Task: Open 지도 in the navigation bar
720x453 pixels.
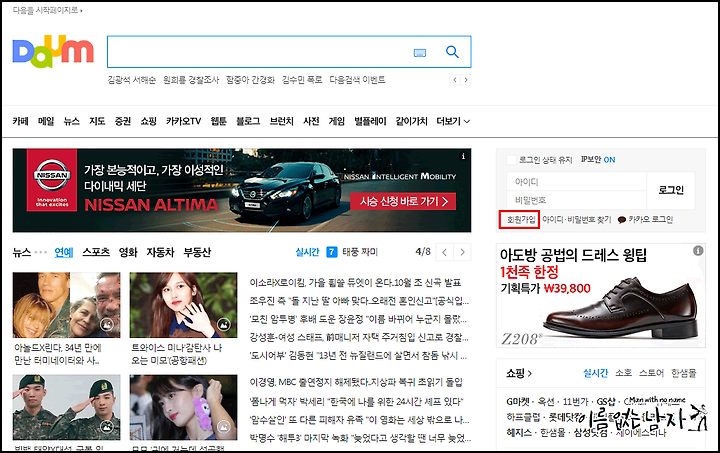Action: pyautogui.click(x=97, y=121)
